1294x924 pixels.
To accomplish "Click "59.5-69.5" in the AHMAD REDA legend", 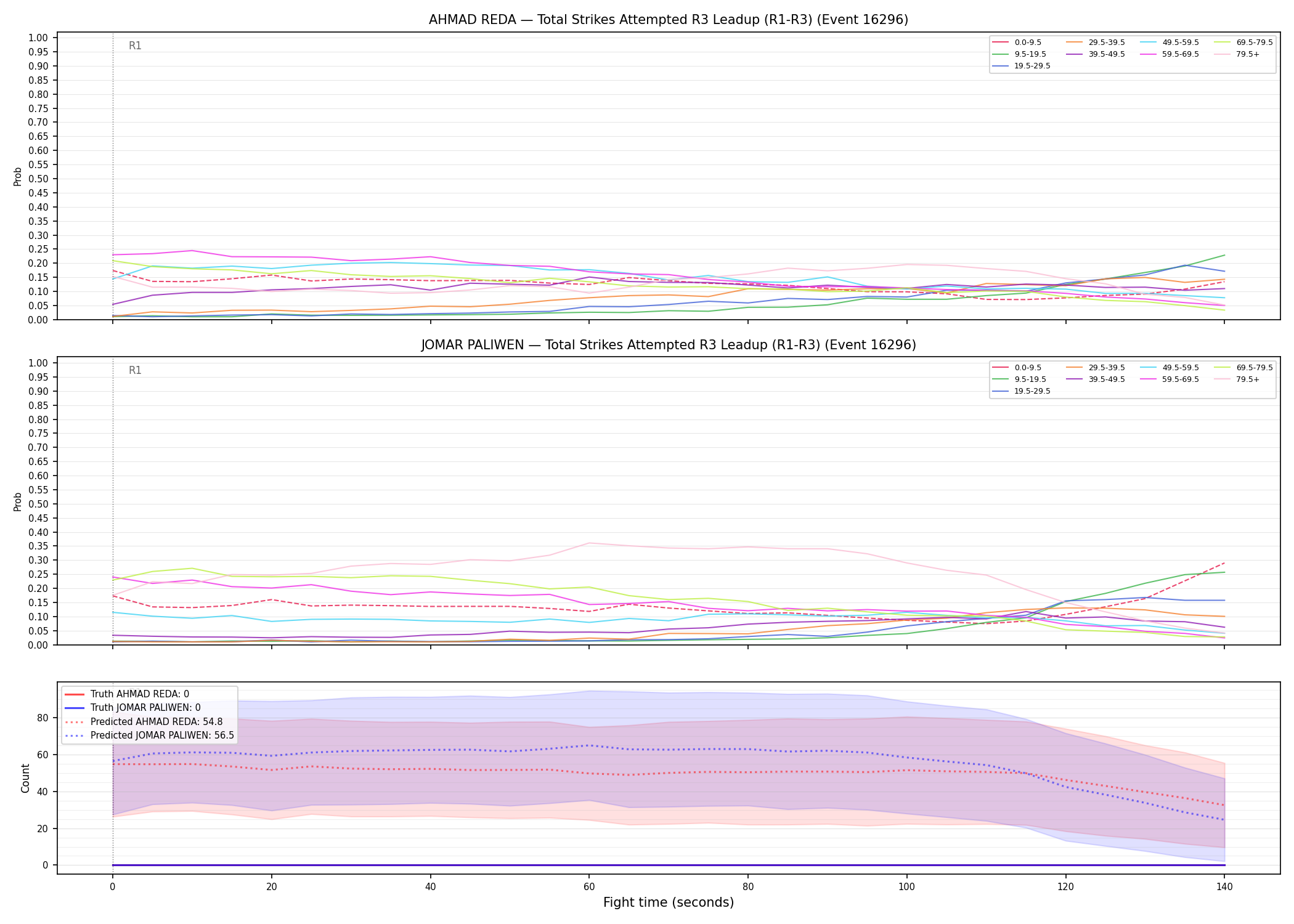I will [x=1181, y=54].
